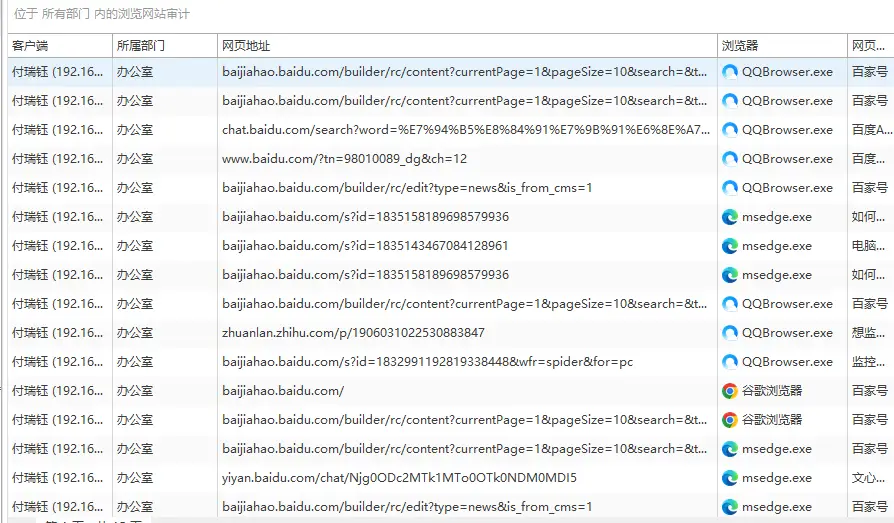
Task: Click QQBrowser.exe text in www.baidu.com row
Action: pos(787,159)
